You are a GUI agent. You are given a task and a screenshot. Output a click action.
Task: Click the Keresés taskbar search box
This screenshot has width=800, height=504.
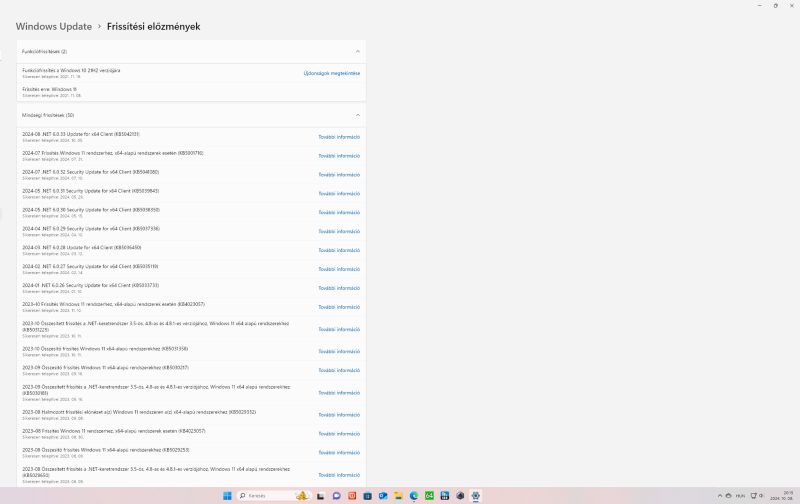pyautogui.click(x=274, y=496)
